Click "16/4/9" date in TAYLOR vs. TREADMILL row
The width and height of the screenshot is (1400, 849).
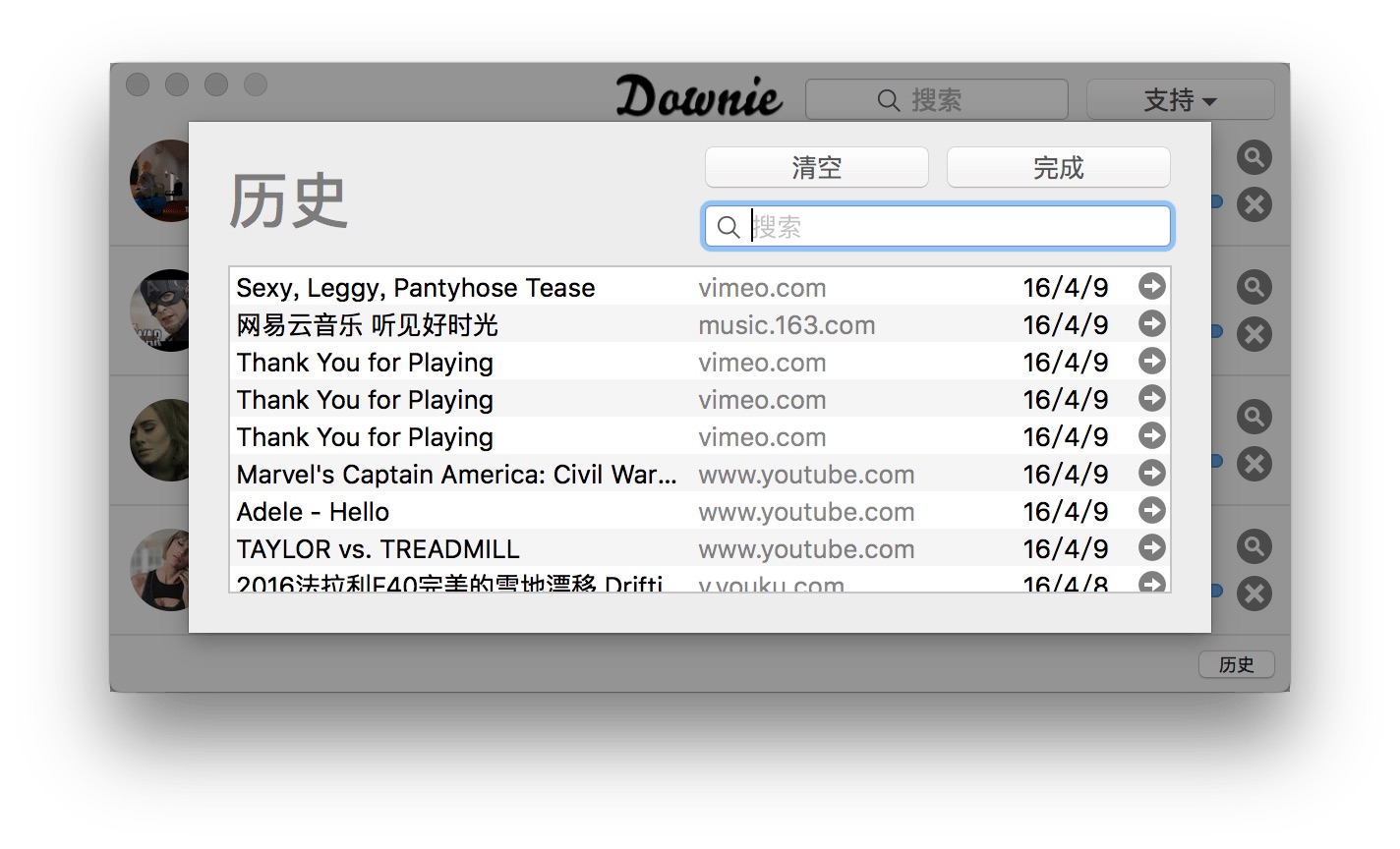click(x=1065, y=549)
